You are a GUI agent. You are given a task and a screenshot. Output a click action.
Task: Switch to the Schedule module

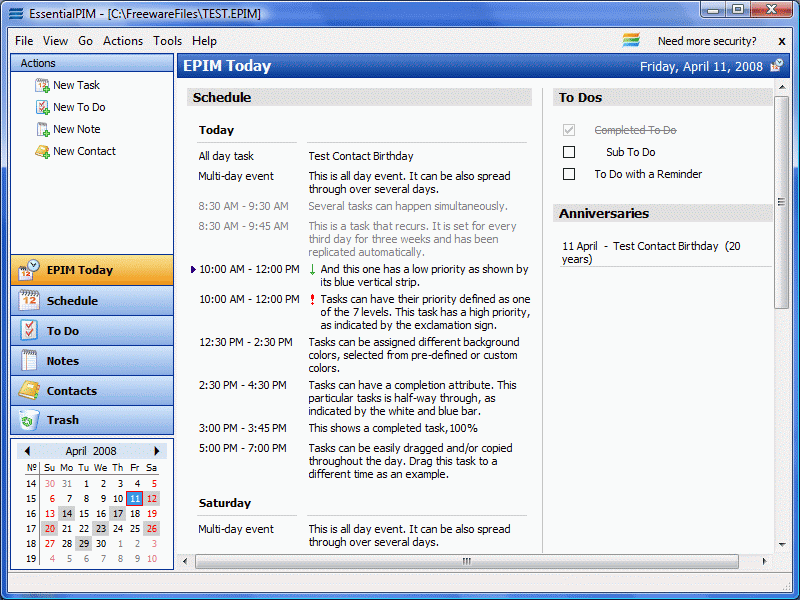click(x=92, y=301)
